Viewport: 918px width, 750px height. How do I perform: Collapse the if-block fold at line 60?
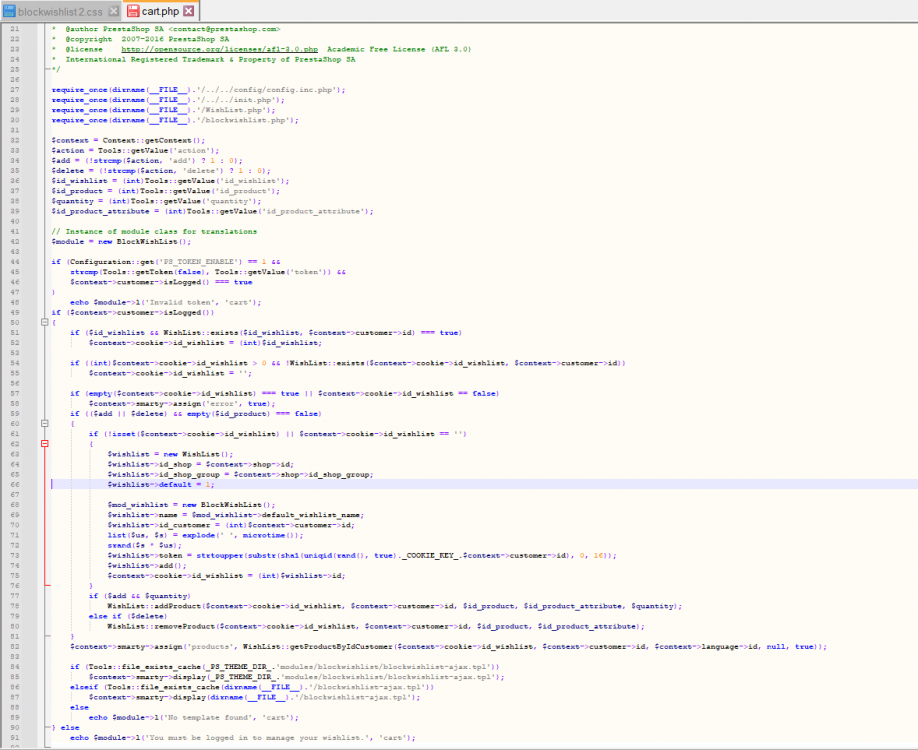(x=45, y=423)
